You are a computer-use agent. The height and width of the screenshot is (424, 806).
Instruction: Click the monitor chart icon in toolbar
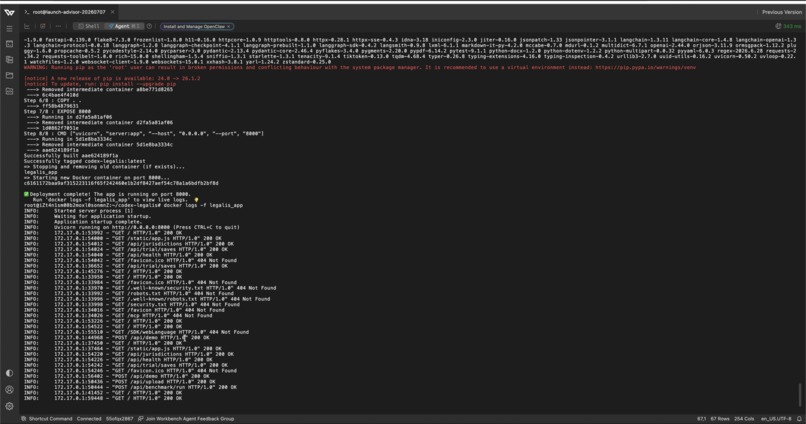[27, 26]
